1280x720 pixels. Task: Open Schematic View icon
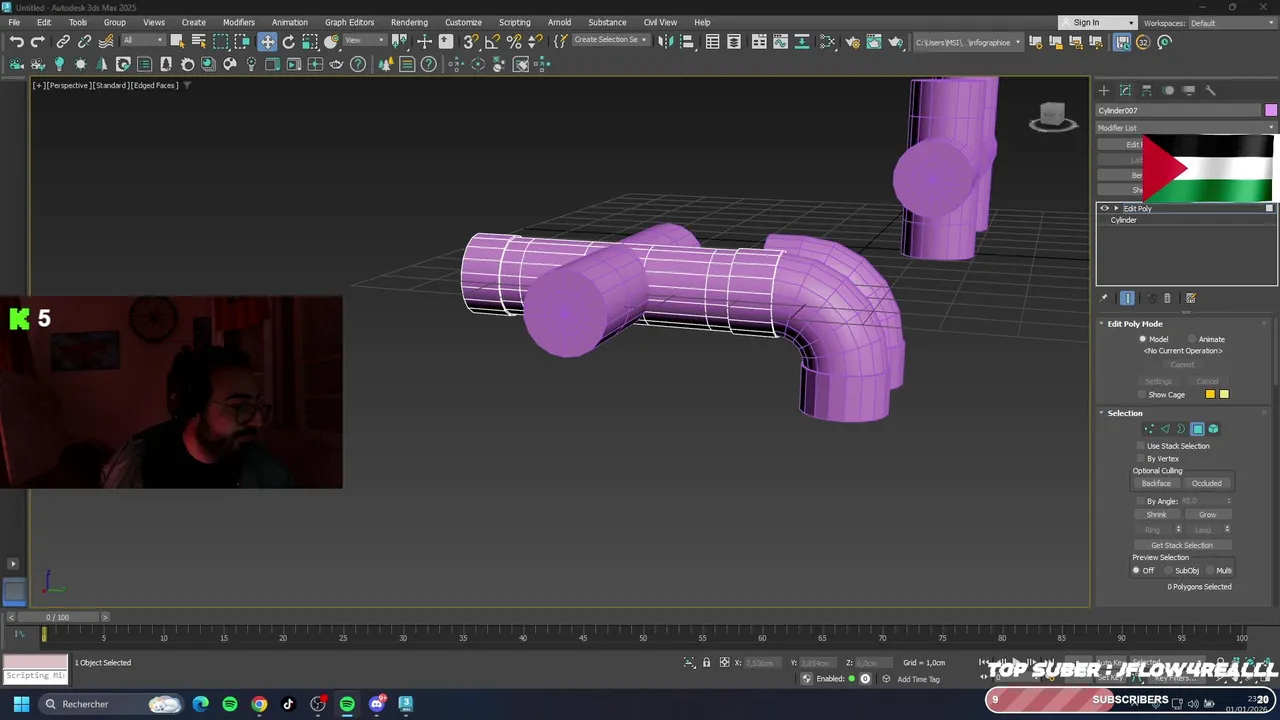pyautogui.click(x=827, y=41)
